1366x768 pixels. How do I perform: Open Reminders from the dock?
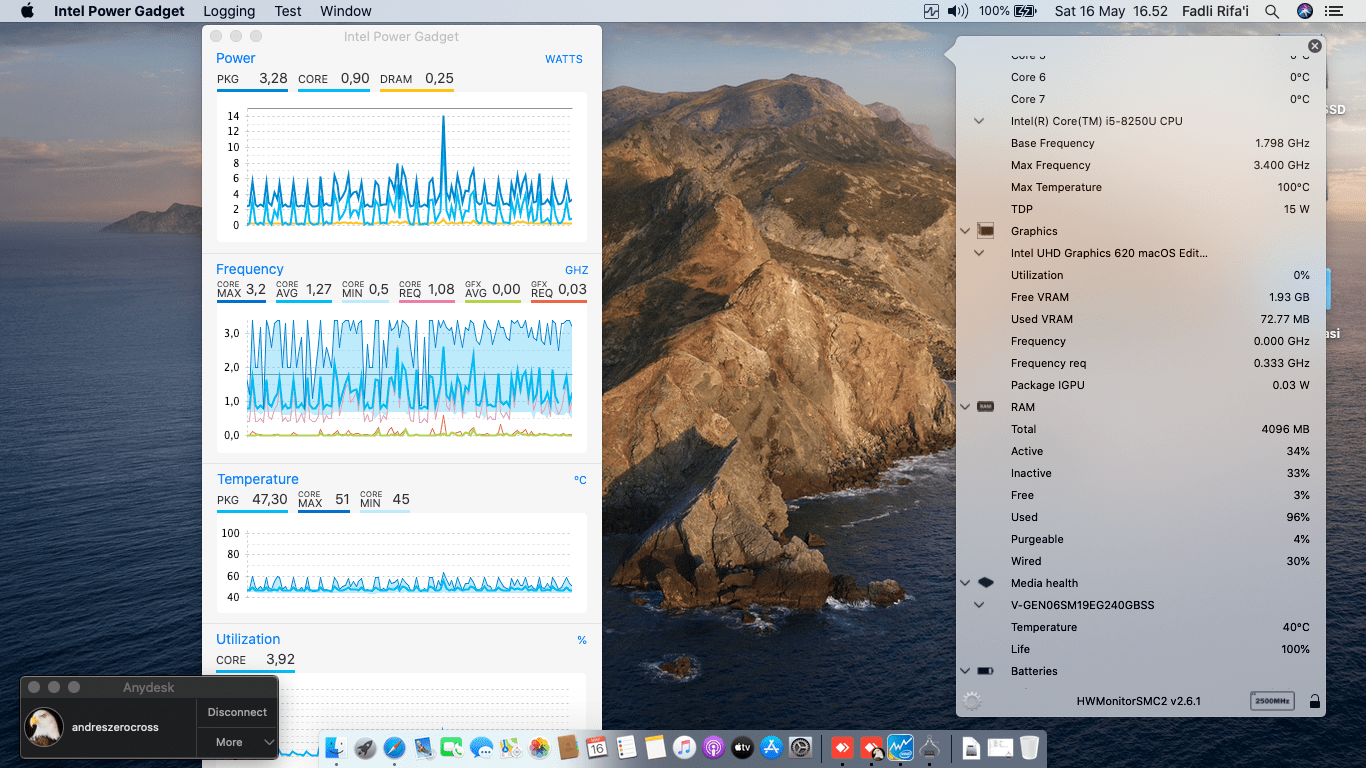pyautogui.click(x=626, y=747)
